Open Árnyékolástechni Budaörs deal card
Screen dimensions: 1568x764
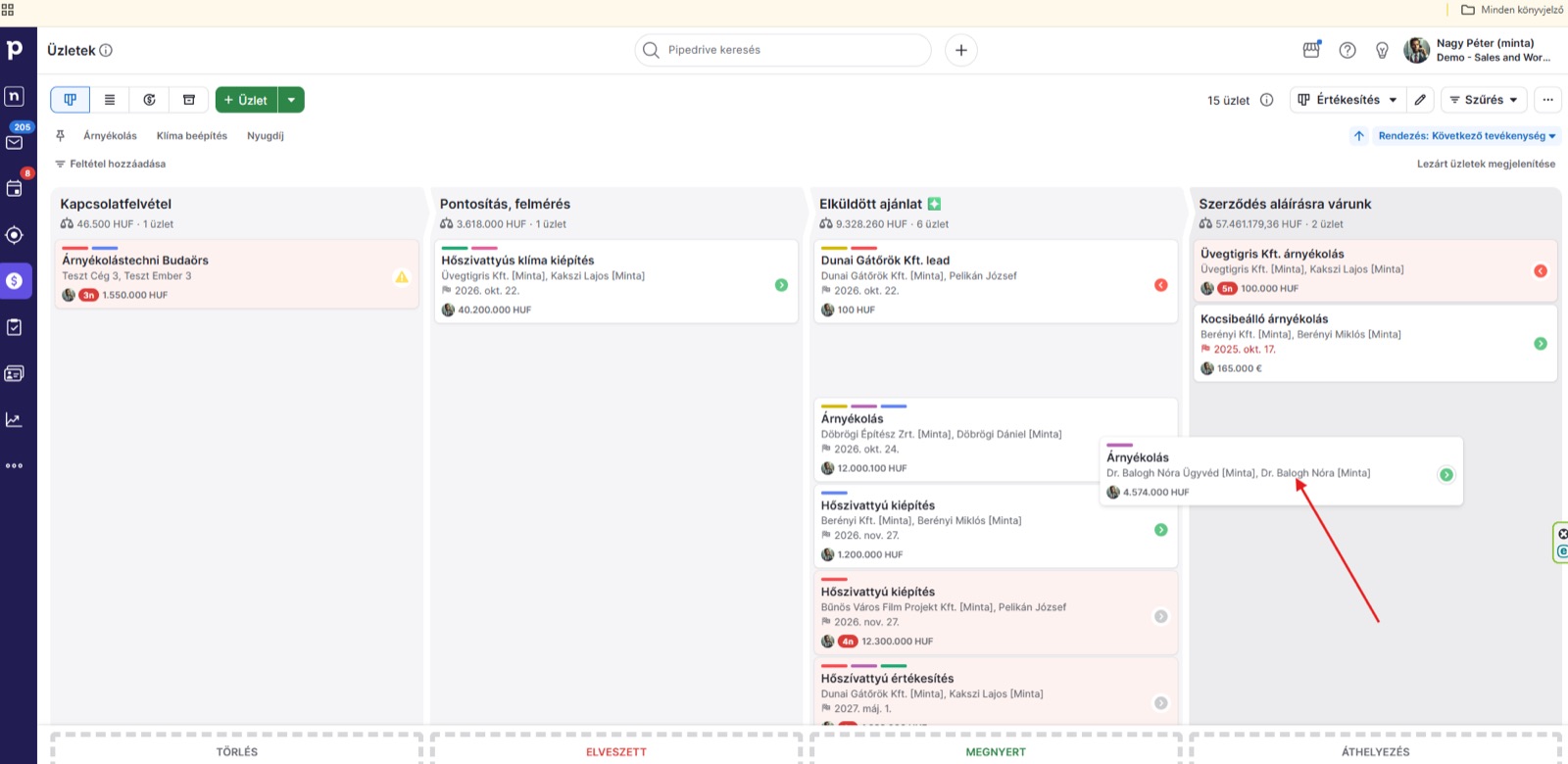click(237, 274)
